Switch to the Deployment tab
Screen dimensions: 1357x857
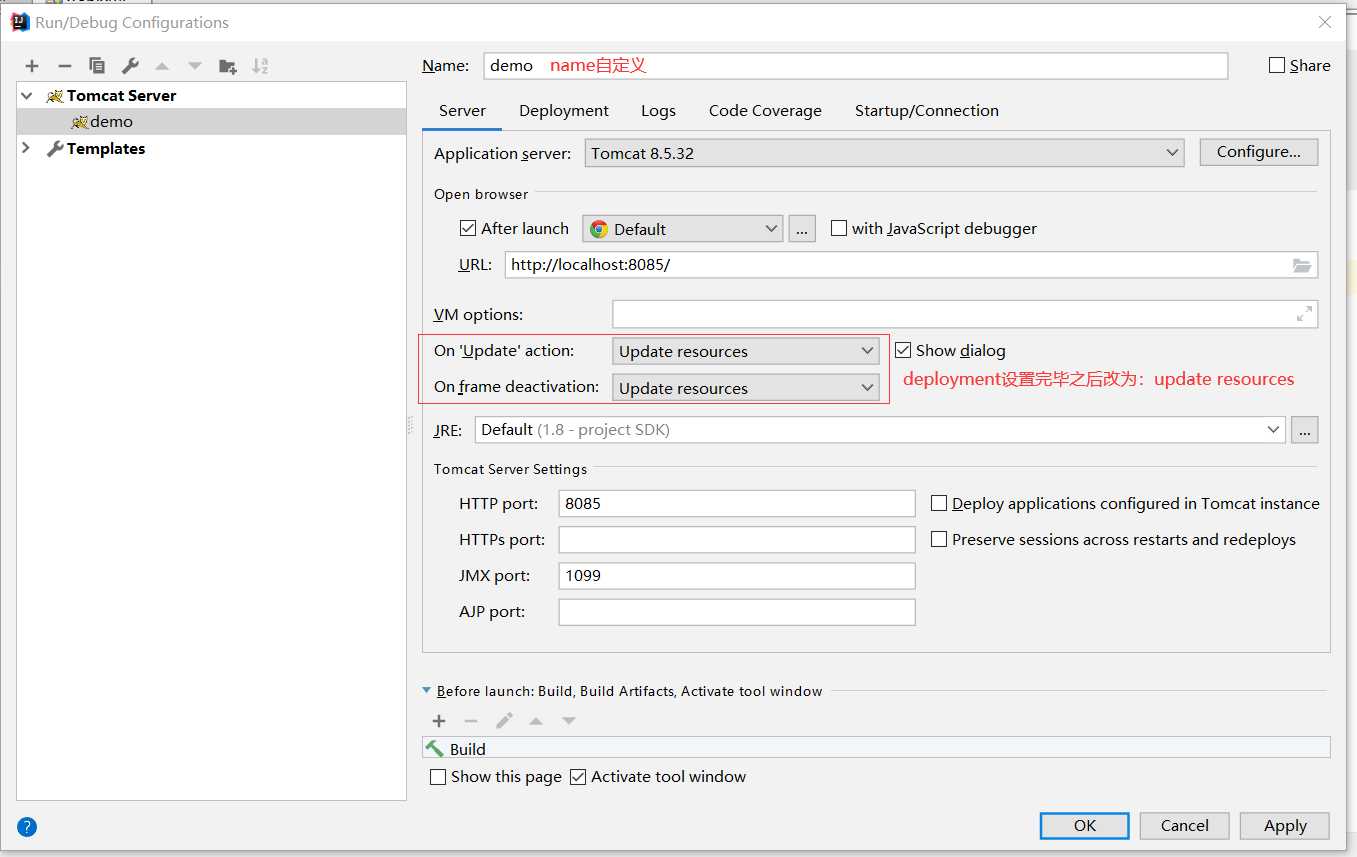564,111
